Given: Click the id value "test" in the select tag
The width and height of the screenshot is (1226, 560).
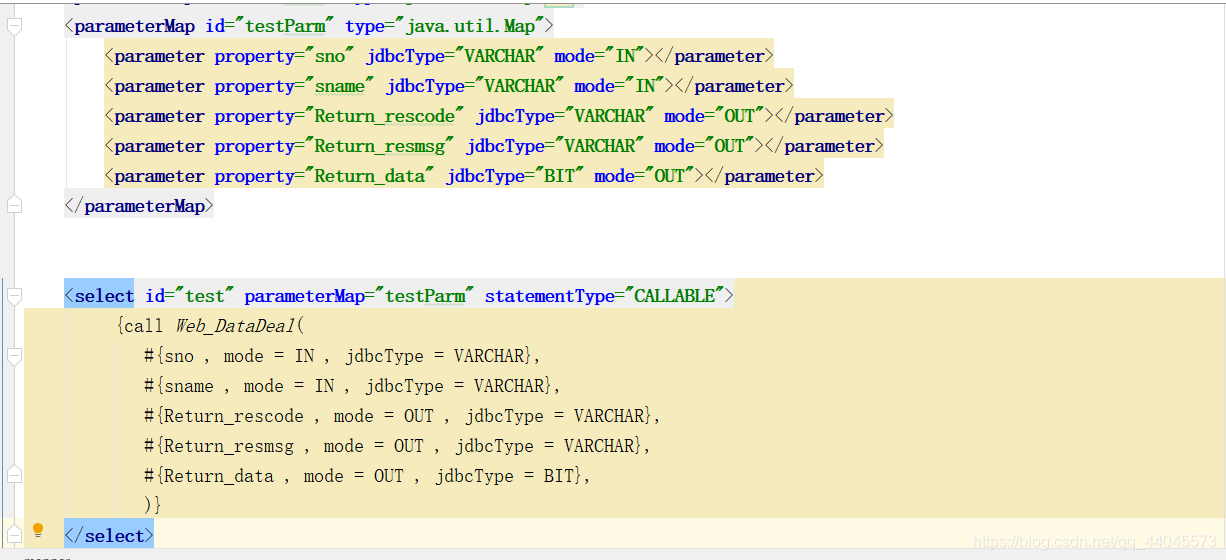Looking at the screenshot, I should point(205,296).
